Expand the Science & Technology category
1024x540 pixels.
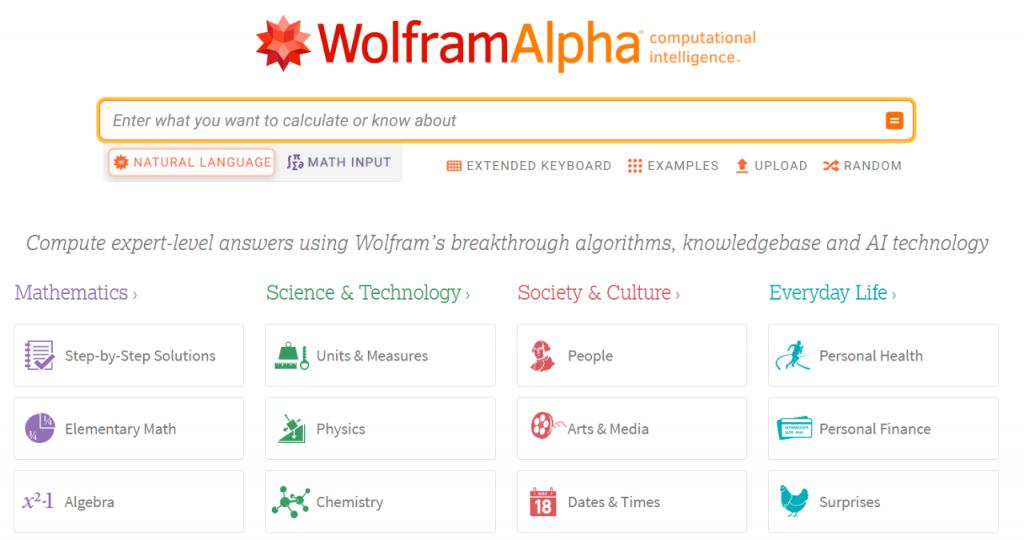pos(368,293)
